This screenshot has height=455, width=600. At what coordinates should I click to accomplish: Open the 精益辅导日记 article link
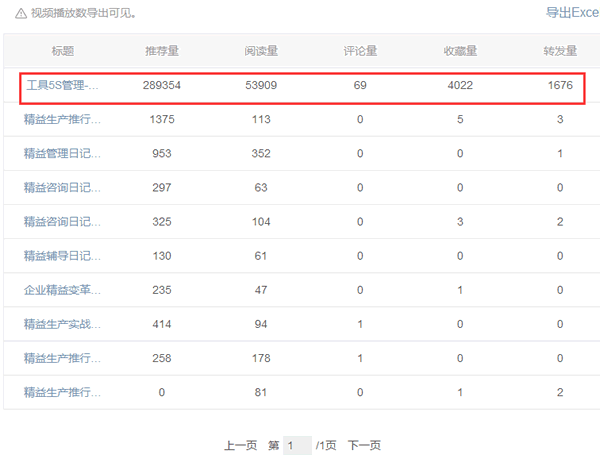62,256
